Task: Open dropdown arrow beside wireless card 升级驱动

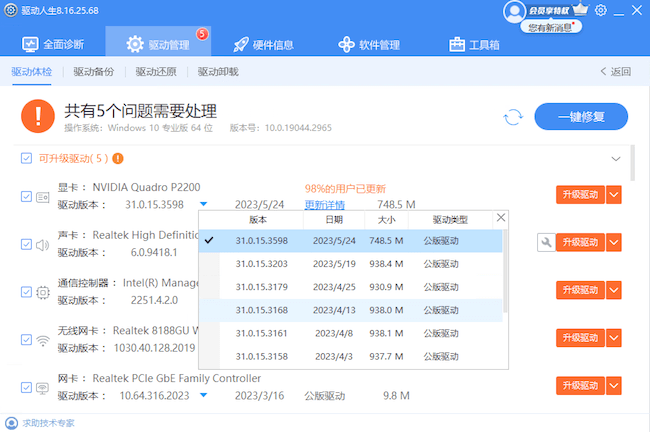Action: point(614,338)
